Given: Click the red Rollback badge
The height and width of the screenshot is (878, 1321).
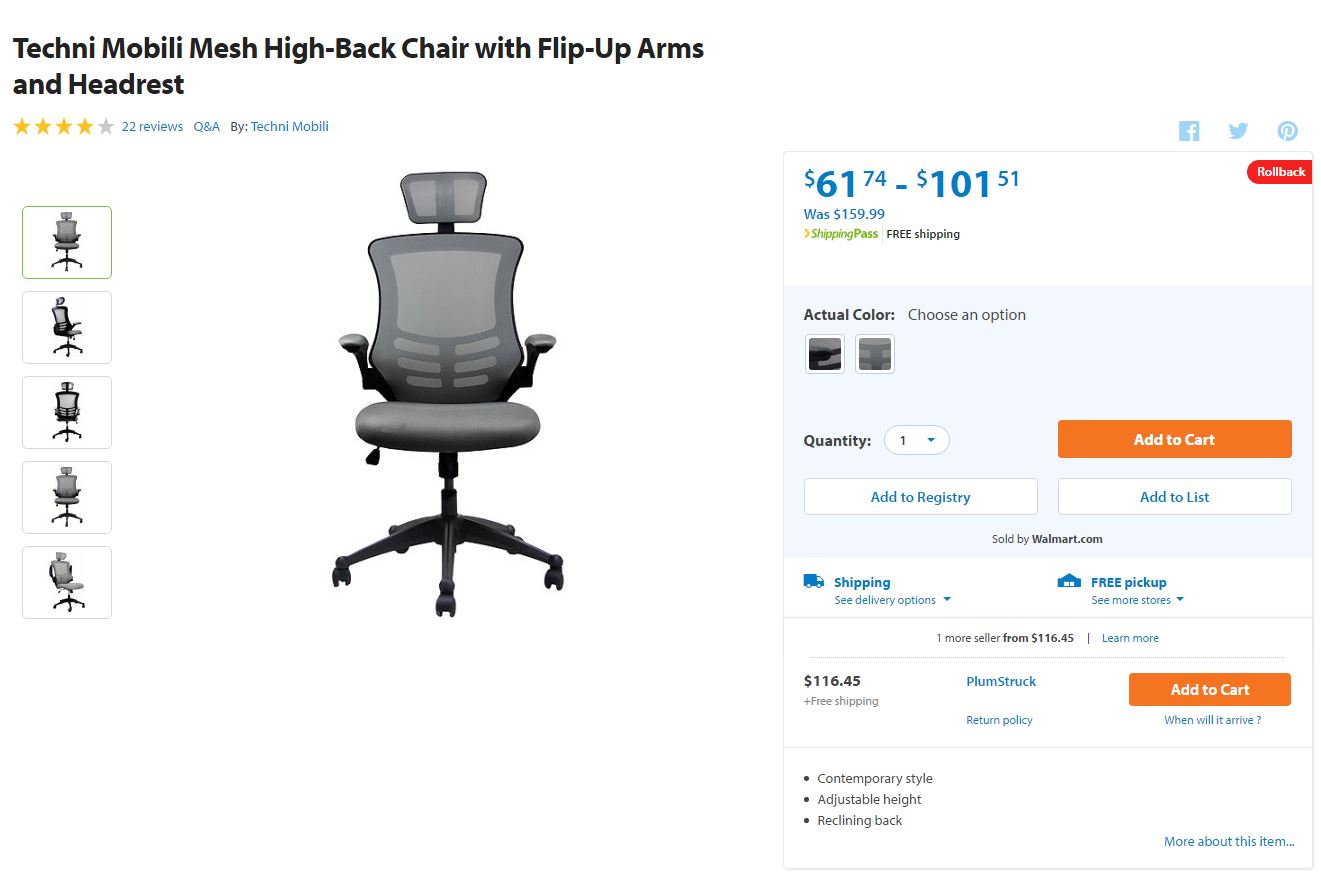Looking at the screenshot, I should point(1279,172).
